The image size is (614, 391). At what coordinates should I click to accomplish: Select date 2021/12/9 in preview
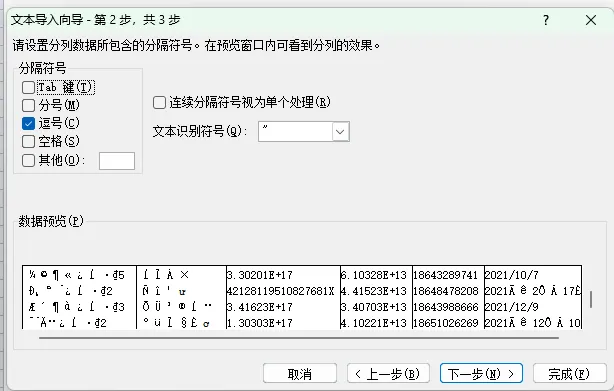(x=512, y=307)
